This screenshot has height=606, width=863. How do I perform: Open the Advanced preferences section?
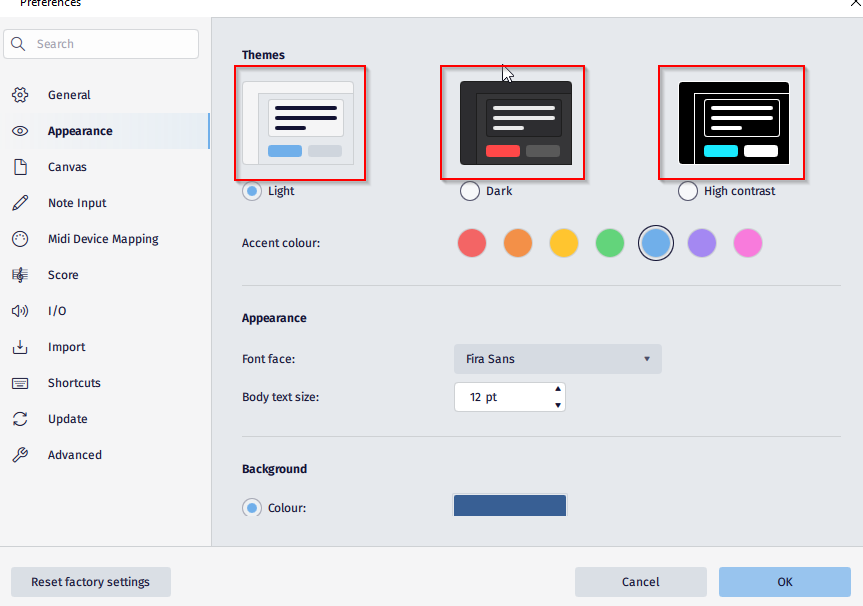pos(74,454)
